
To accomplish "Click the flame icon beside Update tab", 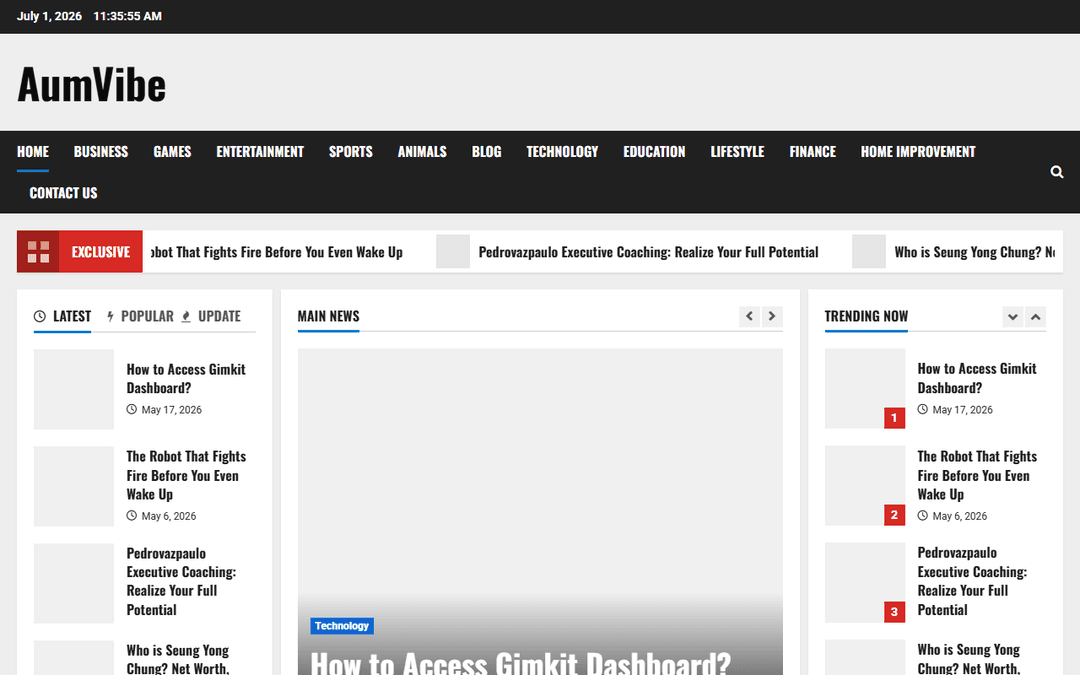I will coord(186,316).
